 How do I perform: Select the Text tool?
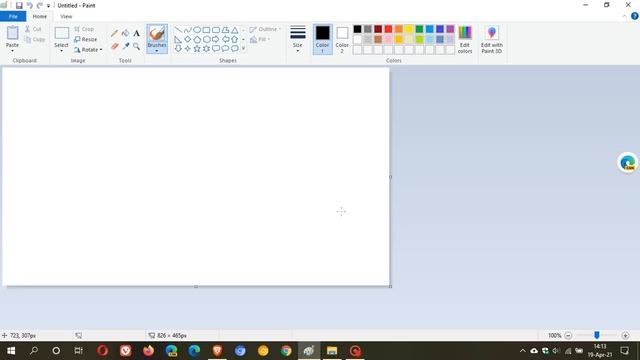pos(136,33)
